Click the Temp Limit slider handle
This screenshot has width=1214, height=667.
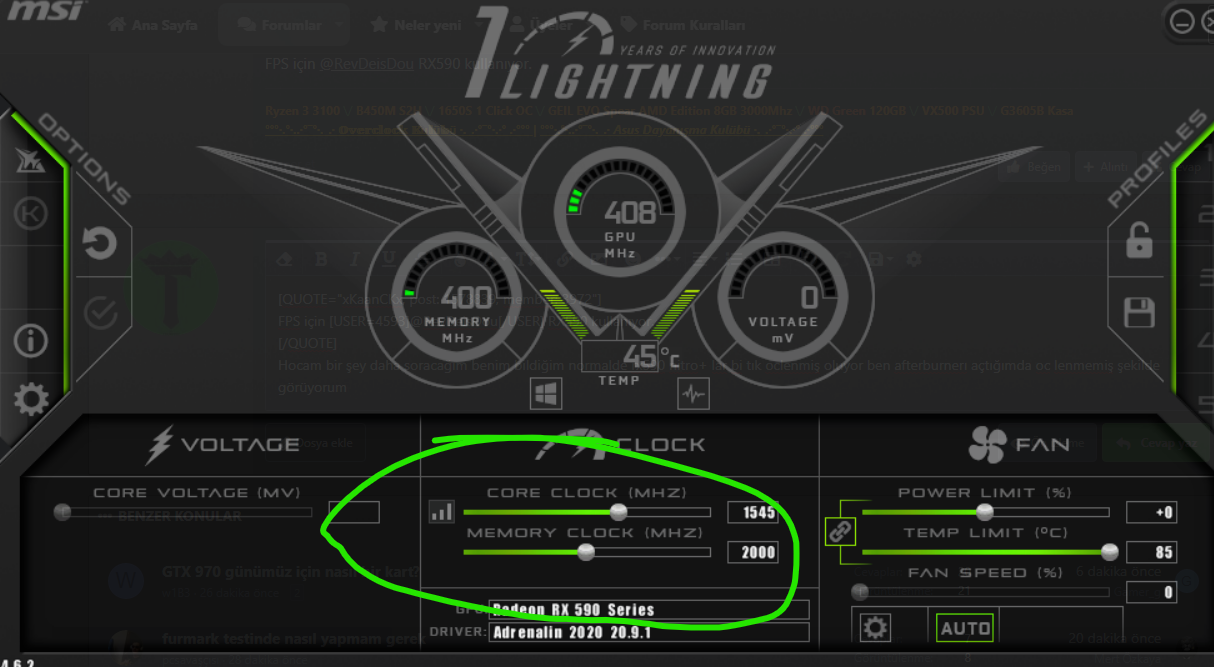[x=1109, y=552]
